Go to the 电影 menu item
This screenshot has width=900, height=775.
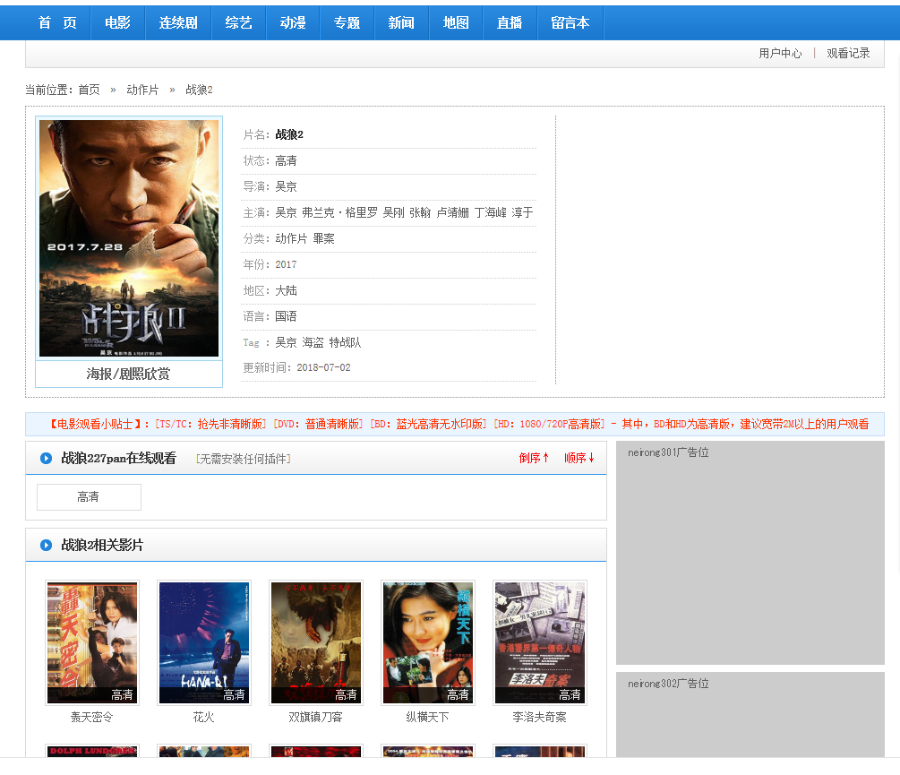(x=118, y=23)
